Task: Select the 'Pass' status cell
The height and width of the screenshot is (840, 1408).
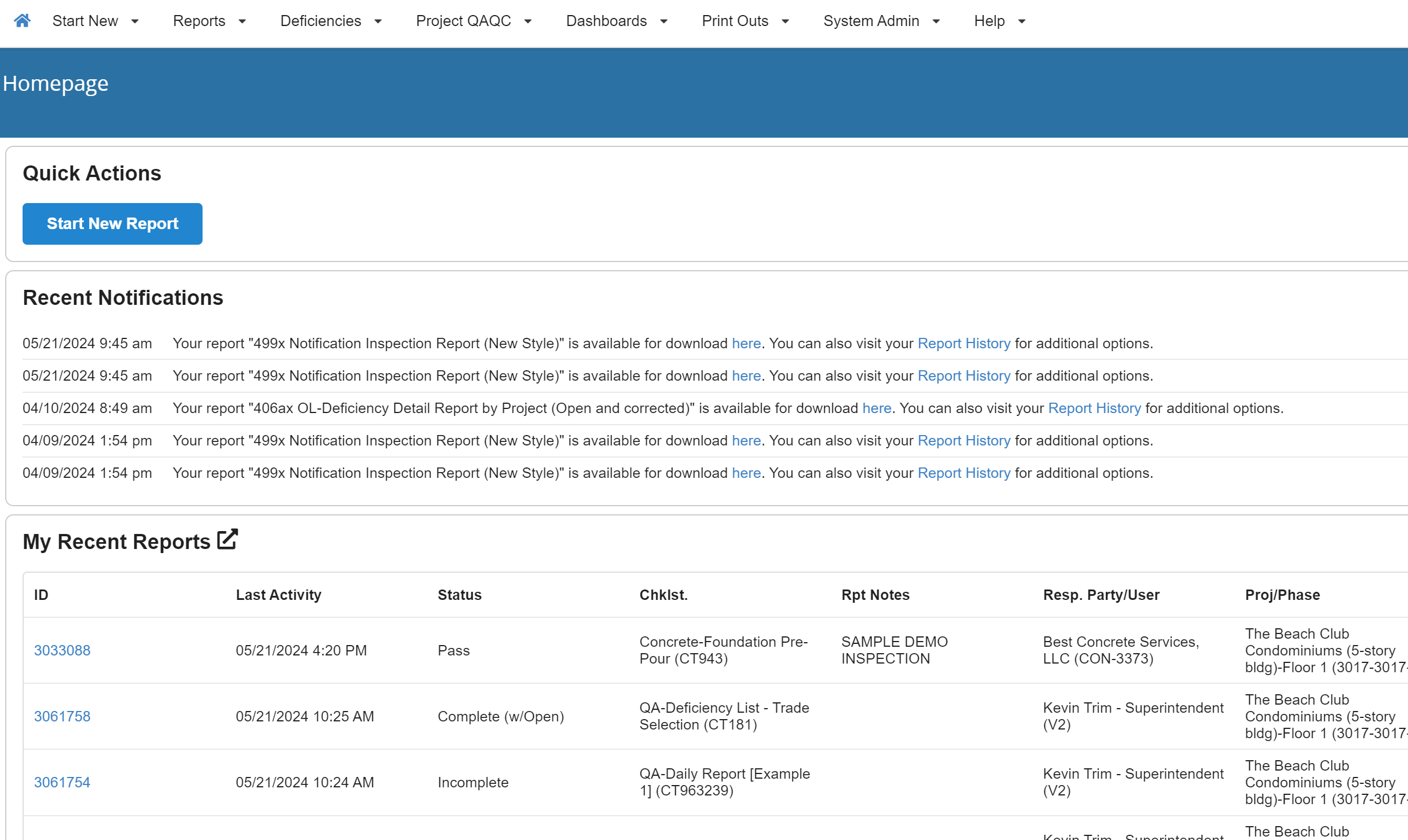Action: [x=453, y=650]
